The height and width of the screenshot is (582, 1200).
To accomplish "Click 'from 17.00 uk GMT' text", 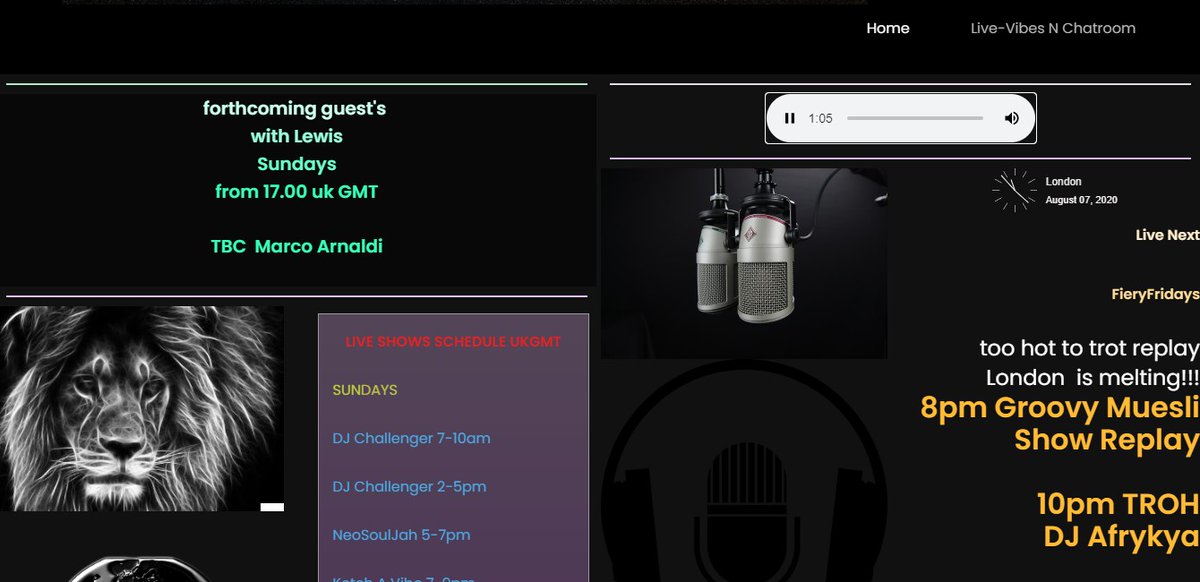I will [296, 191].
